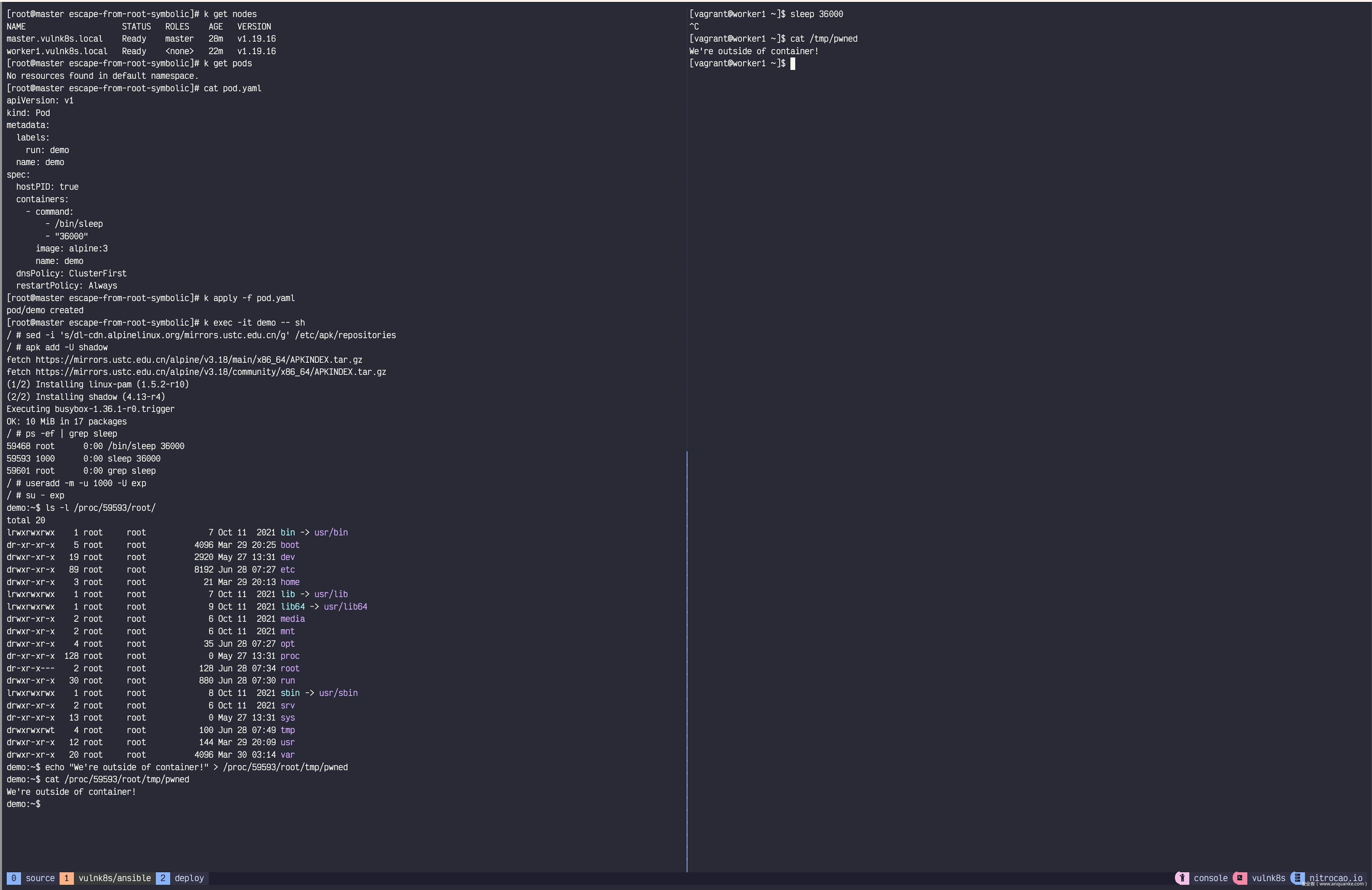Click the tmp directory in ls listing
The image size is (1372, 890).
[287, 730]
